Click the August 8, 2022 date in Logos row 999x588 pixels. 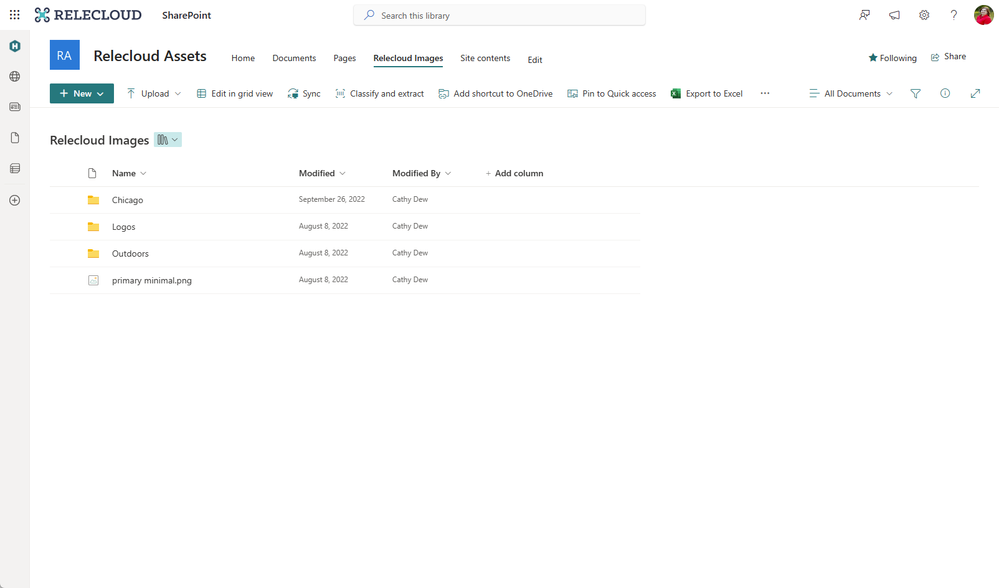tap(323, 226)
